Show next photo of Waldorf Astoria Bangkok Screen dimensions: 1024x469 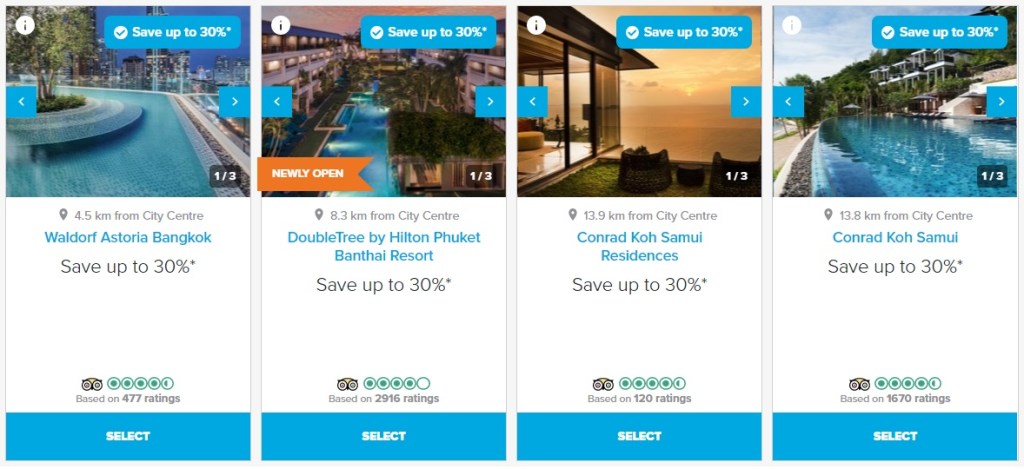point(234,102)
